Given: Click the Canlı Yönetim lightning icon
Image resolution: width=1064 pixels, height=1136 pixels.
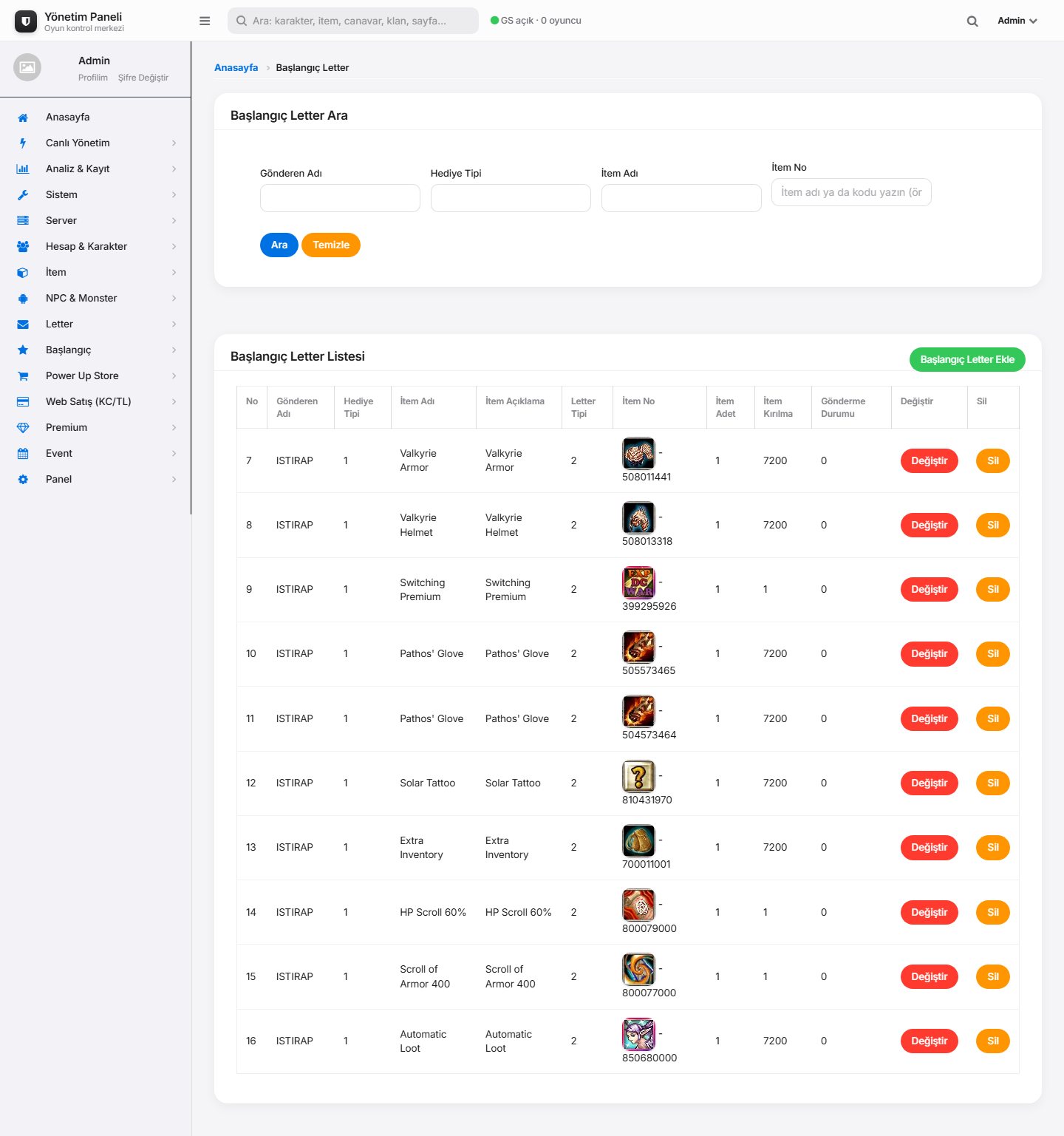Looking at the screenshot, I should [23, 143].
